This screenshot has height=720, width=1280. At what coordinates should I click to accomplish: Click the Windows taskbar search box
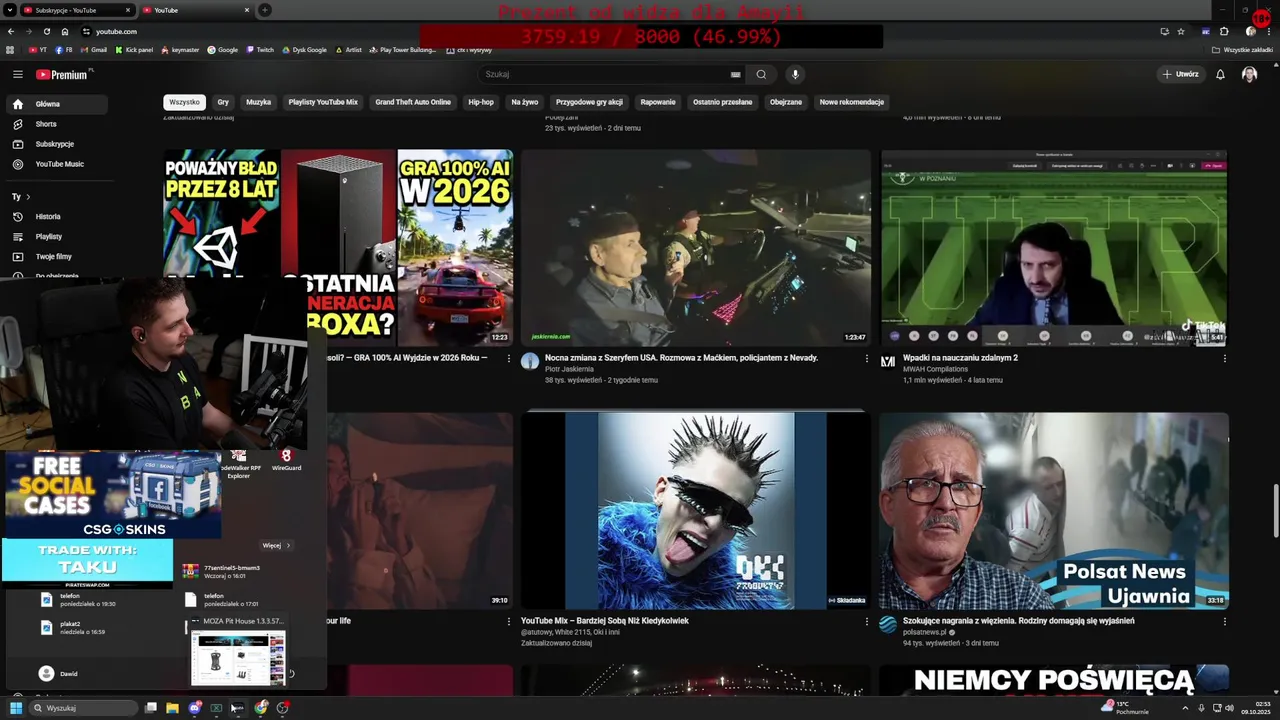coord(82,708)
